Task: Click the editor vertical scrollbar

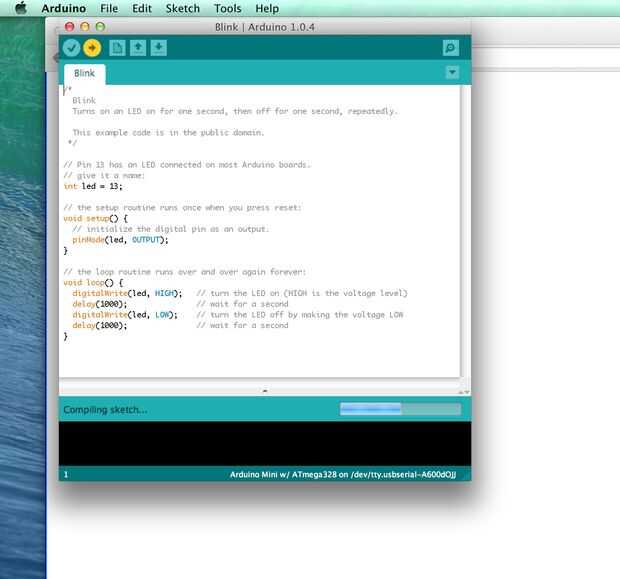Action: click(x=465, y=231)
